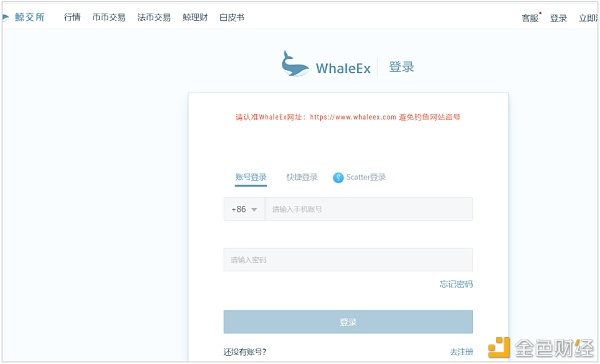
Task: Click the 还没有账号? text
Action: click(245, 352)
